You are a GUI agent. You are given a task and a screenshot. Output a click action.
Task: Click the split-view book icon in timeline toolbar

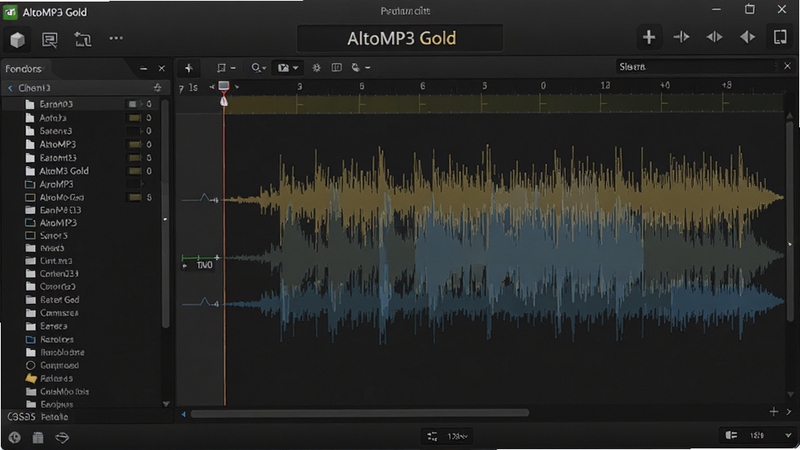(x=336, y=67)
